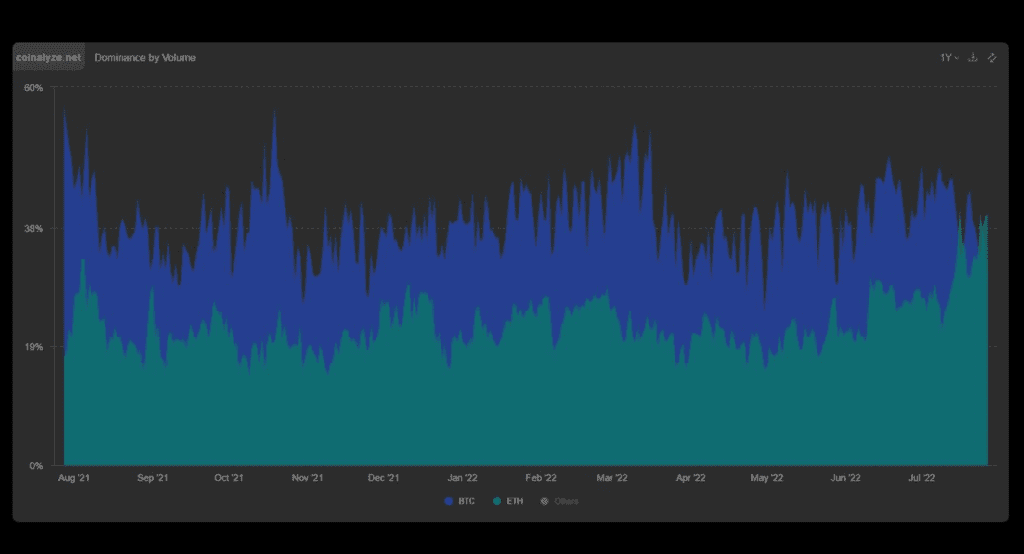This screenshot has width=1024, height=554.
Task: Select the Sep '21 x-axis label
Action: [152, 478]
